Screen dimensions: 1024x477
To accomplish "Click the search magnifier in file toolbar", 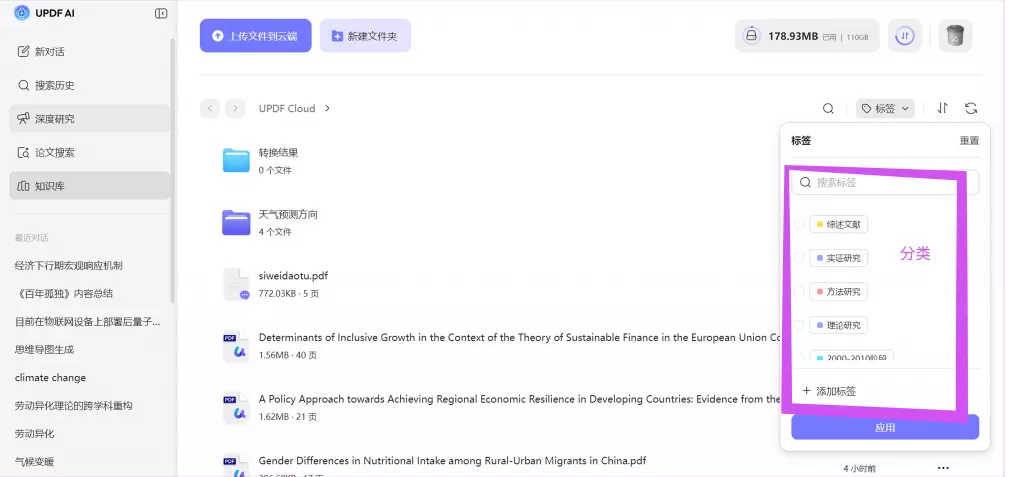I will (828, 109).
